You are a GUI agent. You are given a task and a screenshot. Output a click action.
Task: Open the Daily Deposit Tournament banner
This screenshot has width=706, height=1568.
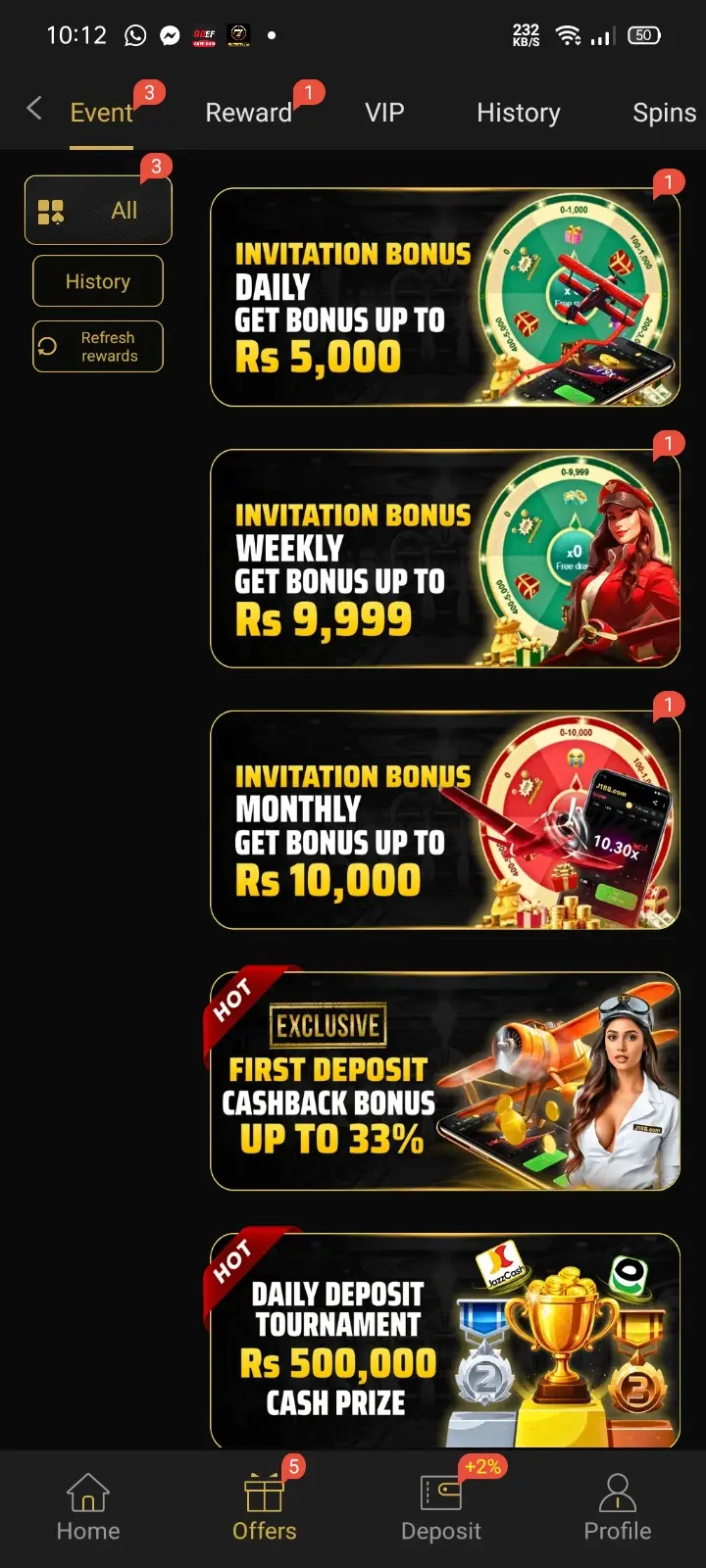(445, 1341)
